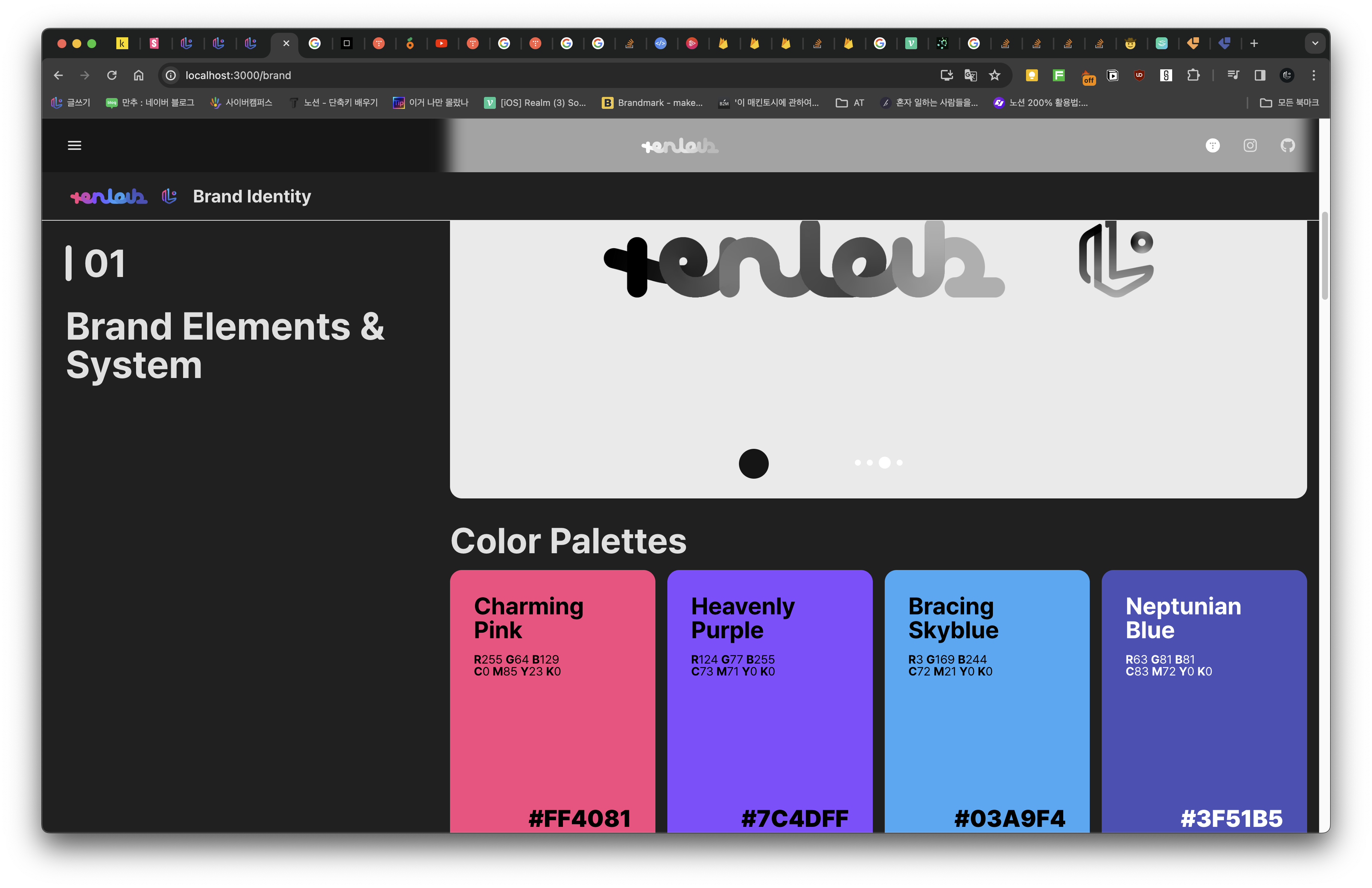The height and width of the screenshot is (888, 1372).
Task: Bookmark this page with star icon
Action: click(995, 75)
